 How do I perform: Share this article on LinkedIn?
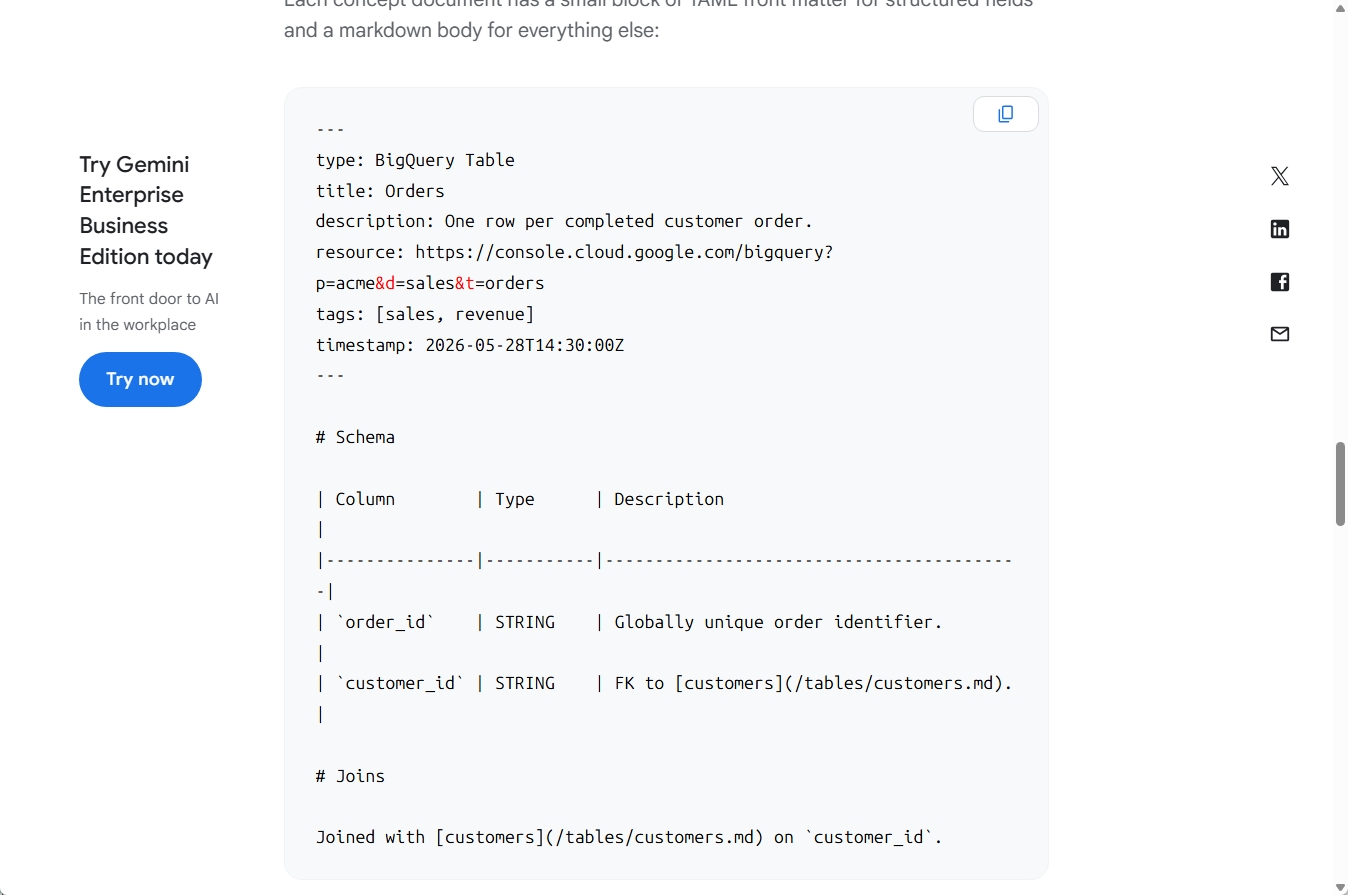(x=1279, y=229)
